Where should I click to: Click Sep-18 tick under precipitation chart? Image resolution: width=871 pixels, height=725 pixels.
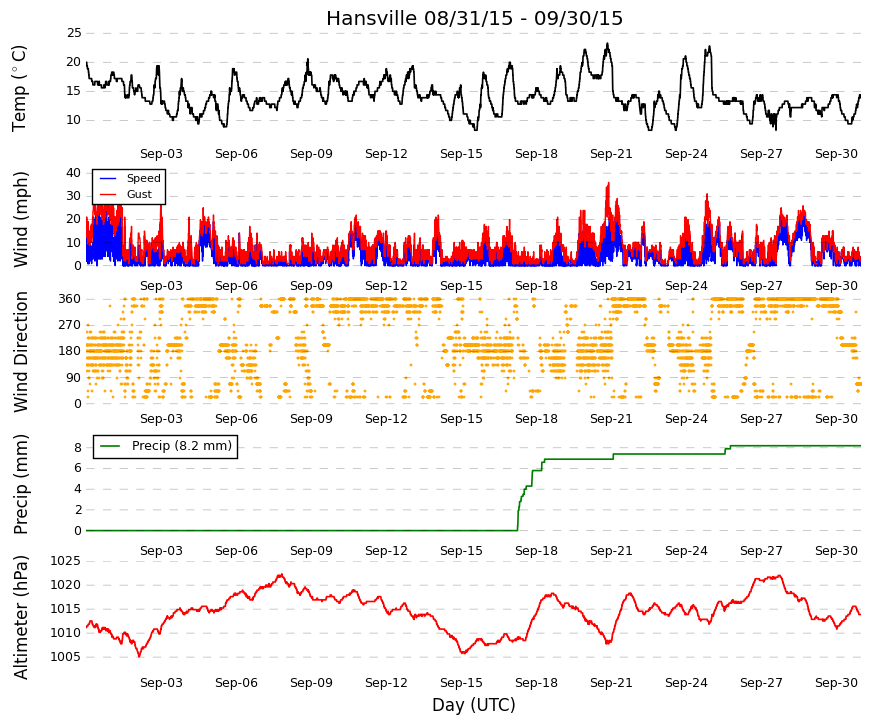click(536, 551)
